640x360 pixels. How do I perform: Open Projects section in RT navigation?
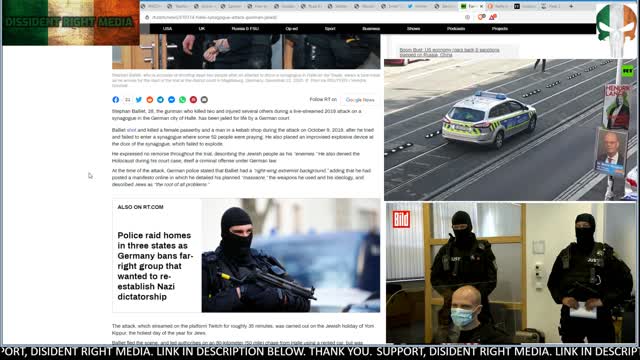[500, 29]
